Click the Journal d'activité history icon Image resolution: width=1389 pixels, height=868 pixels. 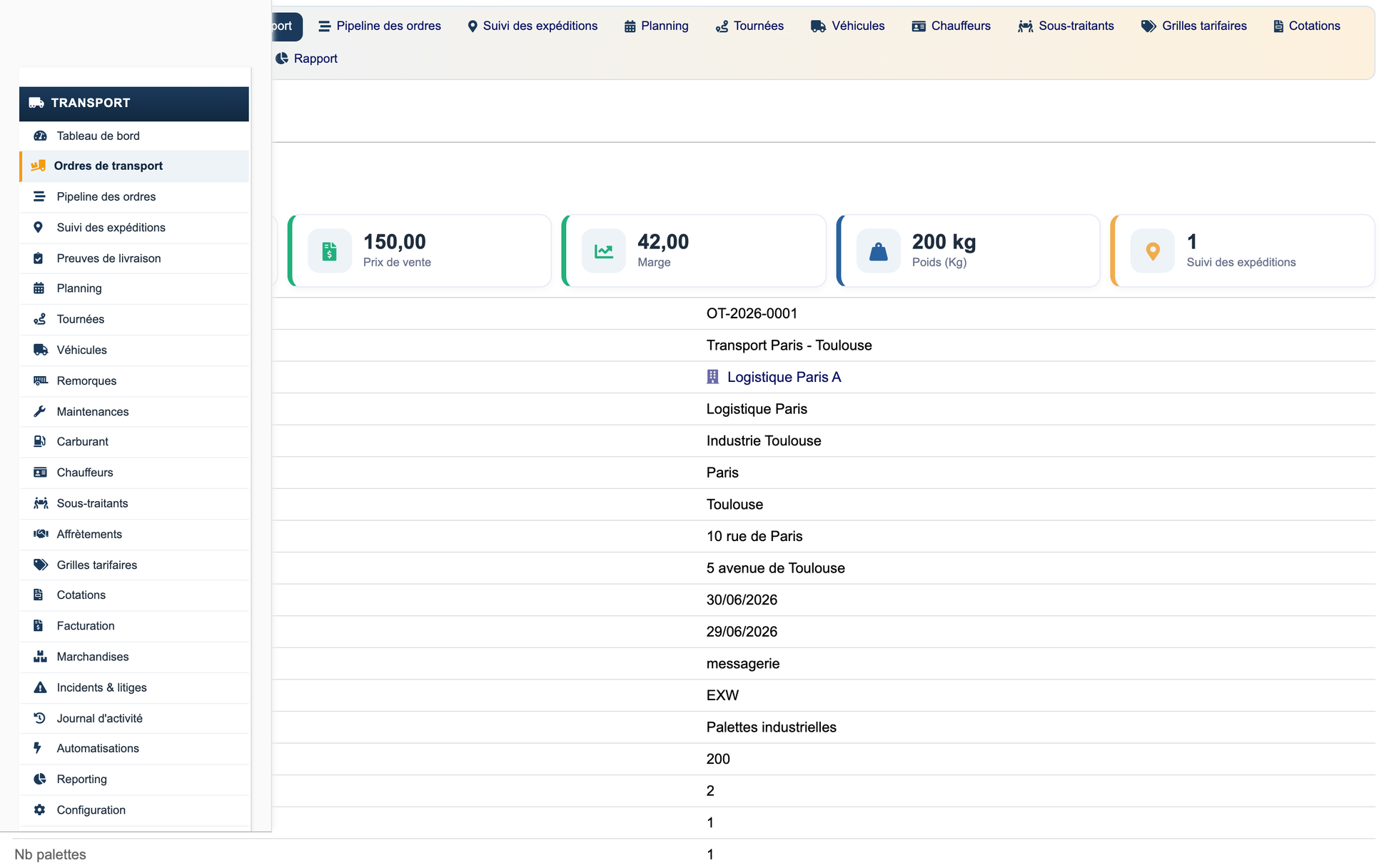coord(39,718)
